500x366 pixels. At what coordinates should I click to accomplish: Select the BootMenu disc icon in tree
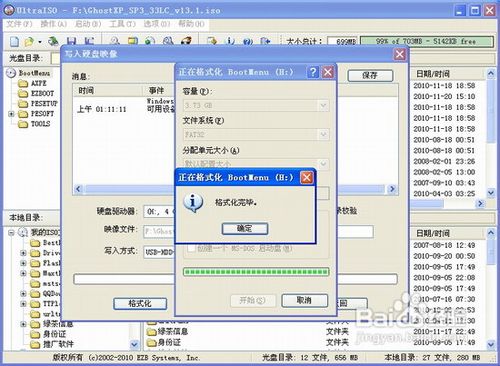pos(11,73)
